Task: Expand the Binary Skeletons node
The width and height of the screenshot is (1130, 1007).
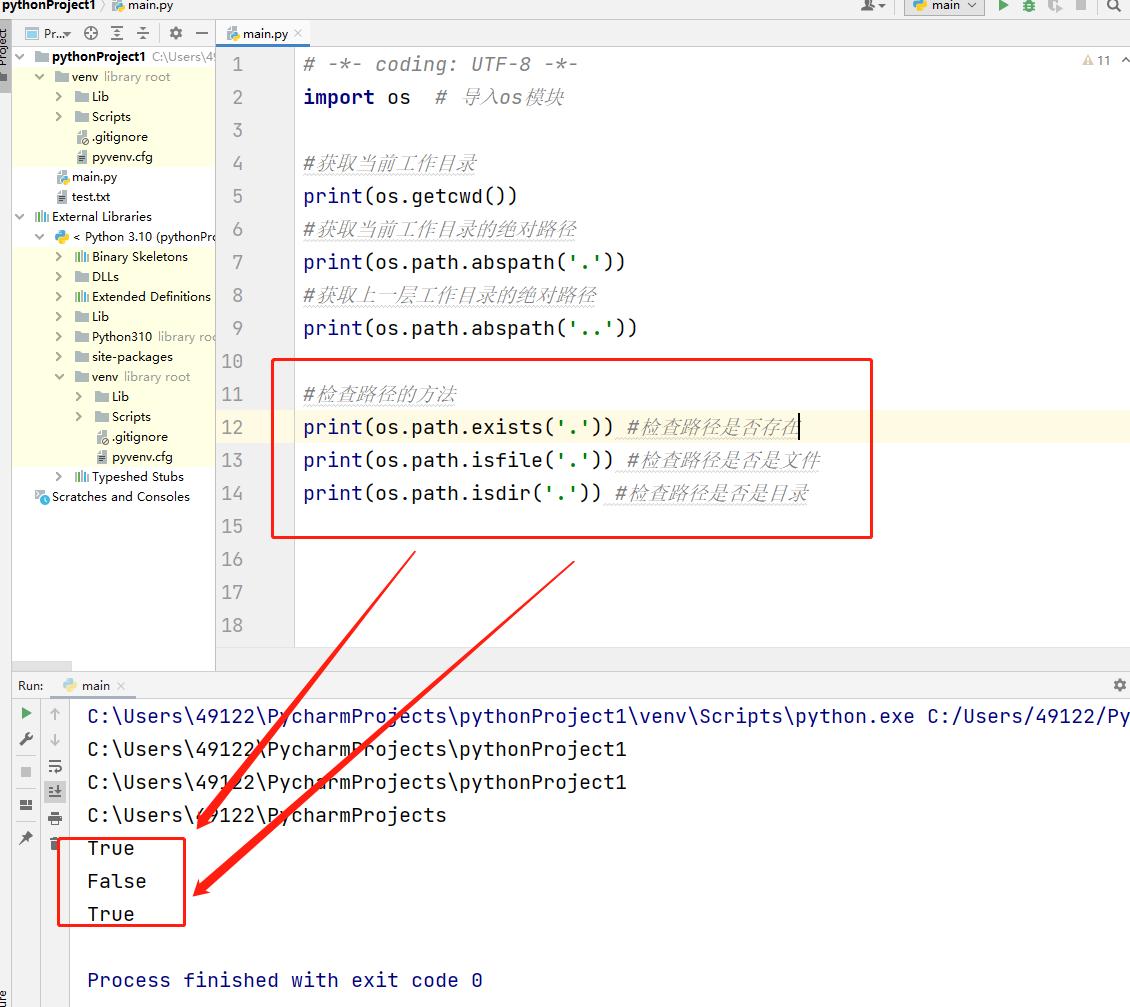Action: (59, 257)
